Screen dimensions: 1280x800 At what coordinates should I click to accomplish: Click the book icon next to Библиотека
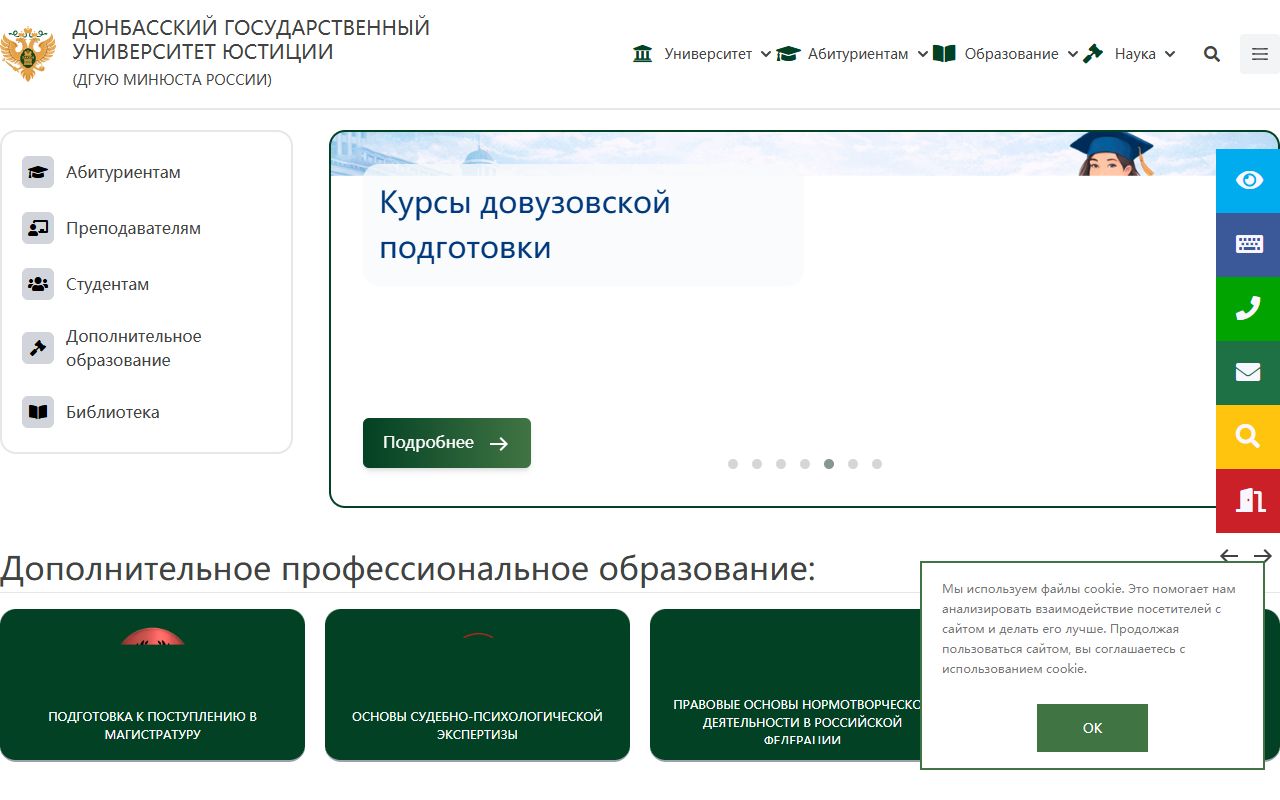pyautogui.click(x=38, y=412)
